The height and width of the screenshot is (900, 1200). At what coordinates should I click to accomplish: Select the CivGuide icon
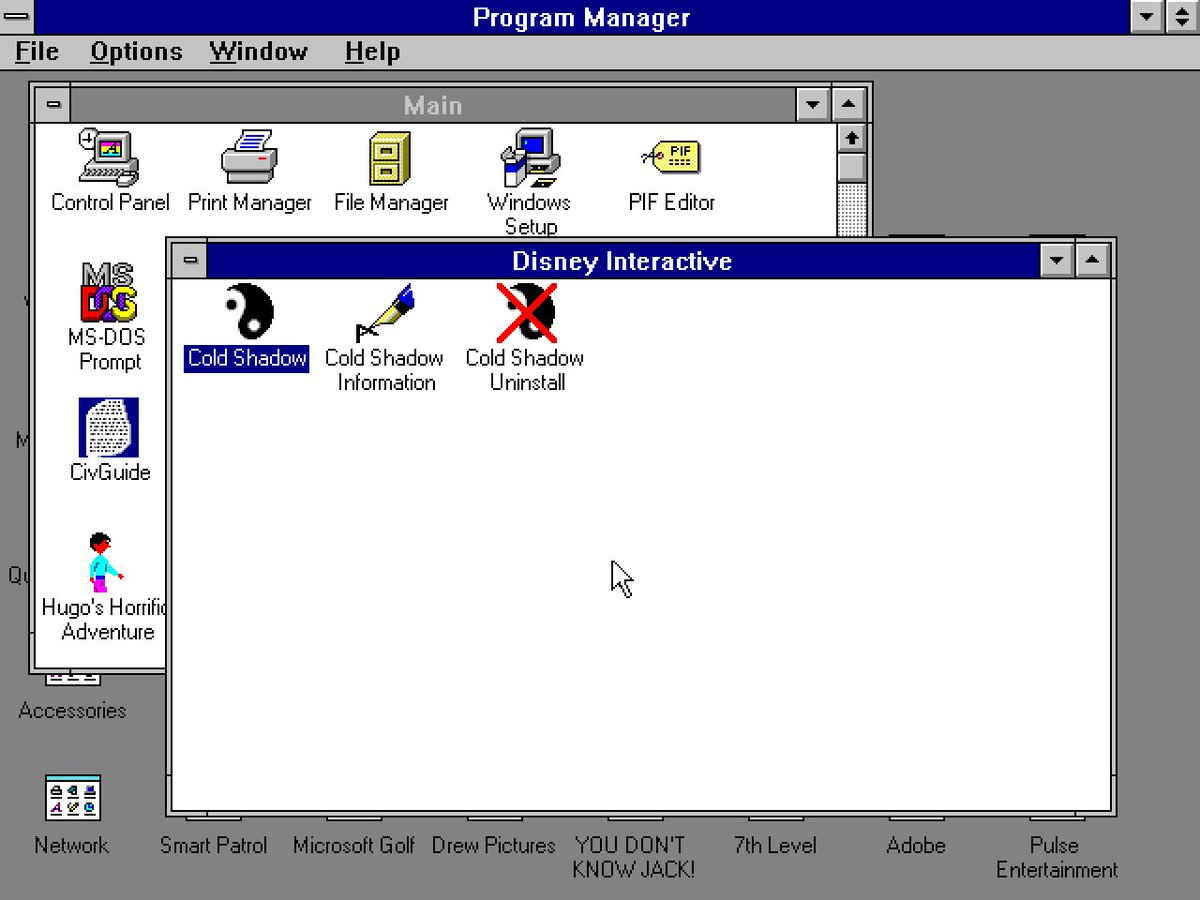[x=109, y=427]
